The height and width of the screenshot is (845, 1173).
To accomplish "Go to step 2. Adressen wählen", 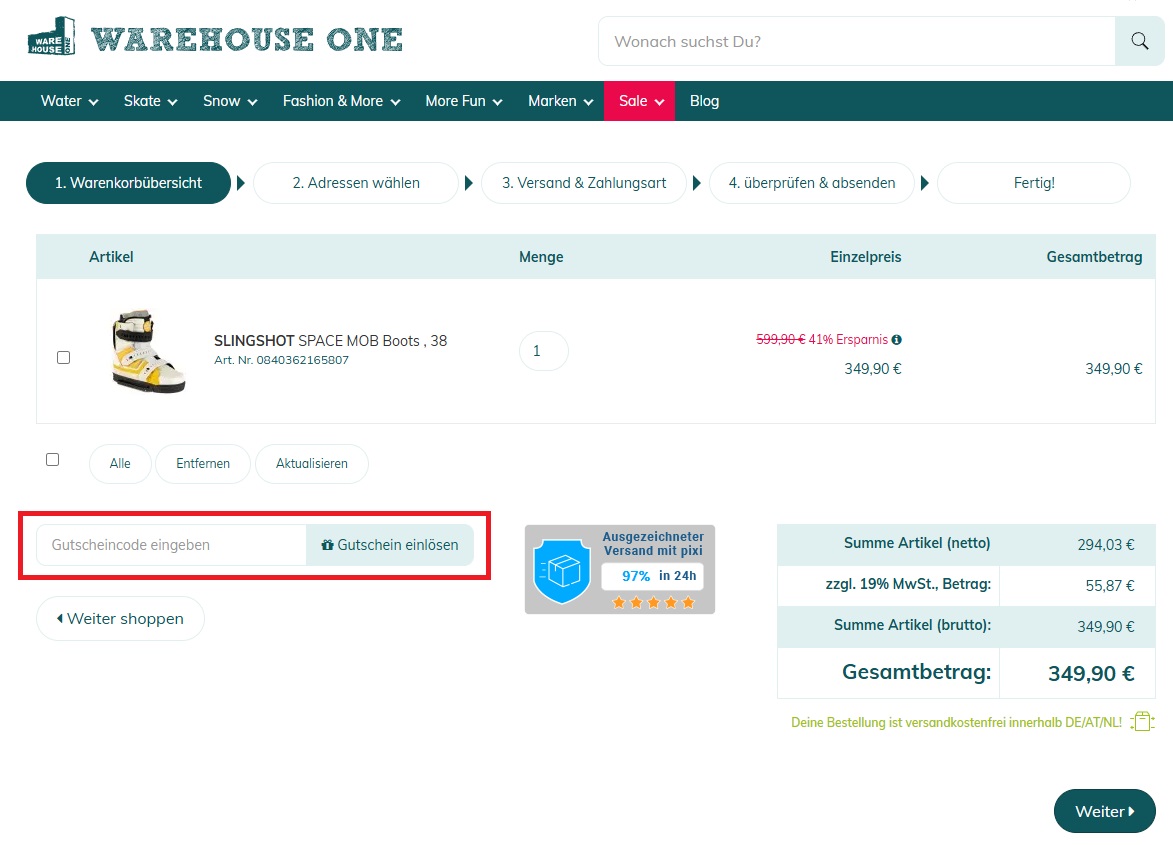I will (x=356, y=182).
